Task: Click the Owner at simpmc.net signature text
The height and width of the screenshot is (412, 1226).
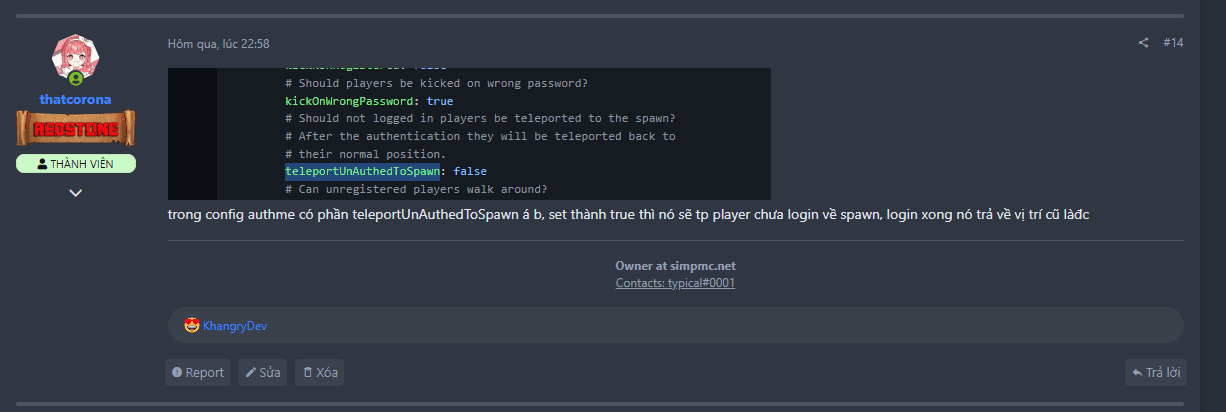Action: pyautogui.click(x=675, y=266)
